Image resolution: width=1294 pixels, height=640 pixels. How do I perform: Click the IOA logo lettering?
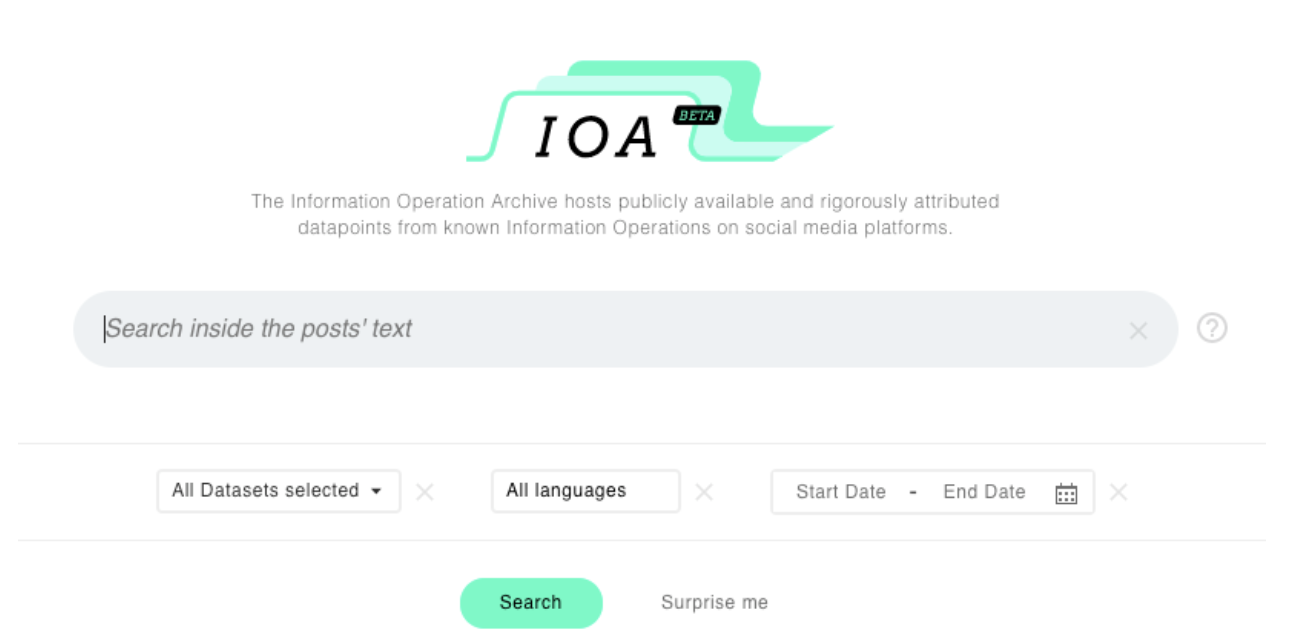coord(596,137)
